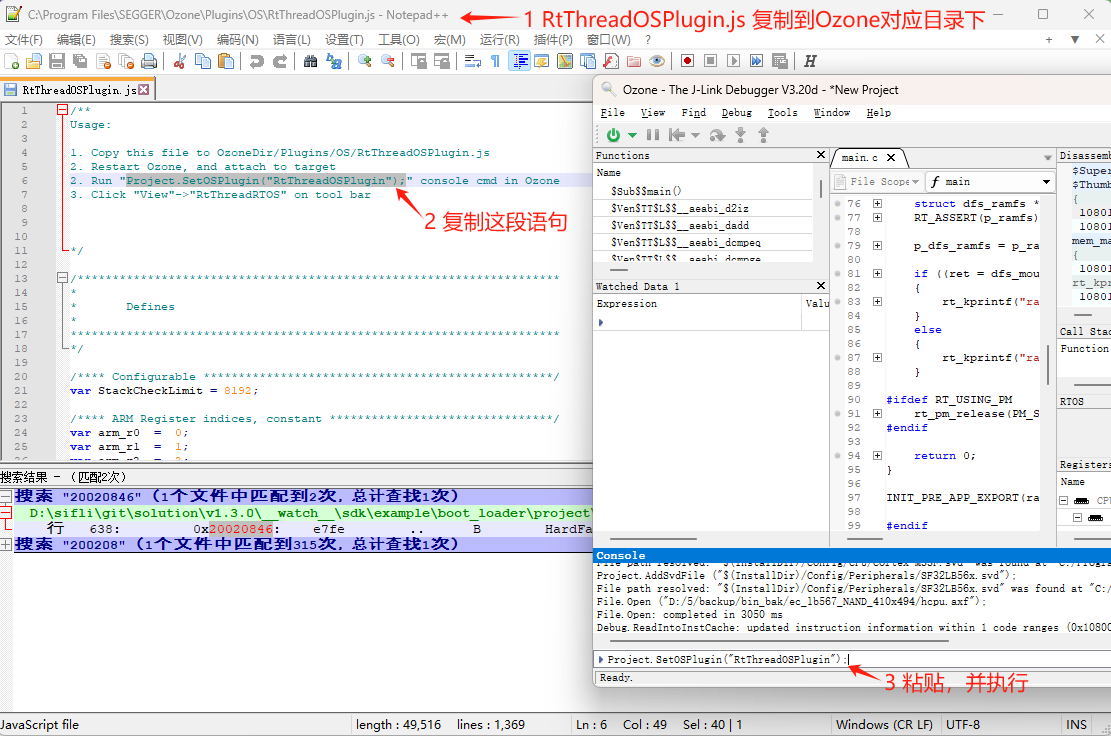The width and height of the screenshot is (1111, 736).
Task: Toggle breakpoint dot on Ozone line 76
Action: [x=838, y=203]
